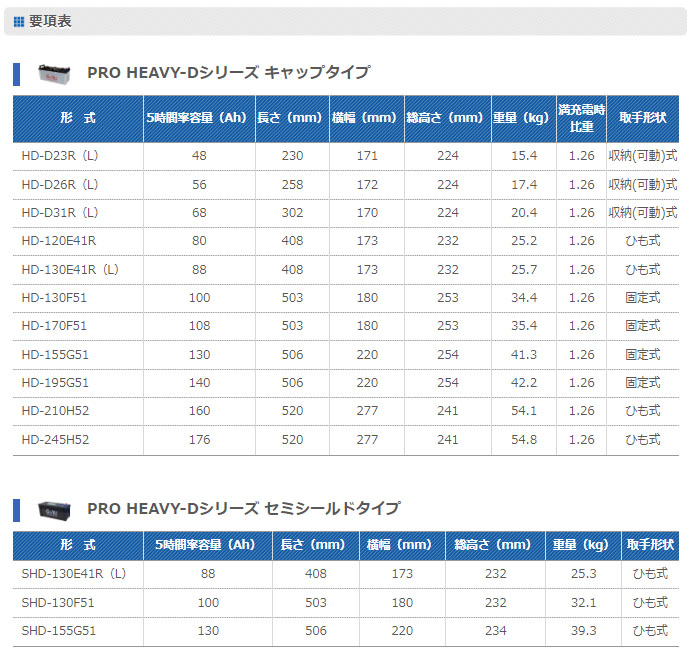Image resolution: width=694 pixels, height=665 pixels.
Task: Click the PRO HEAVY-Dシリーズ キャップタイプ heading
Action: (228, 73)
